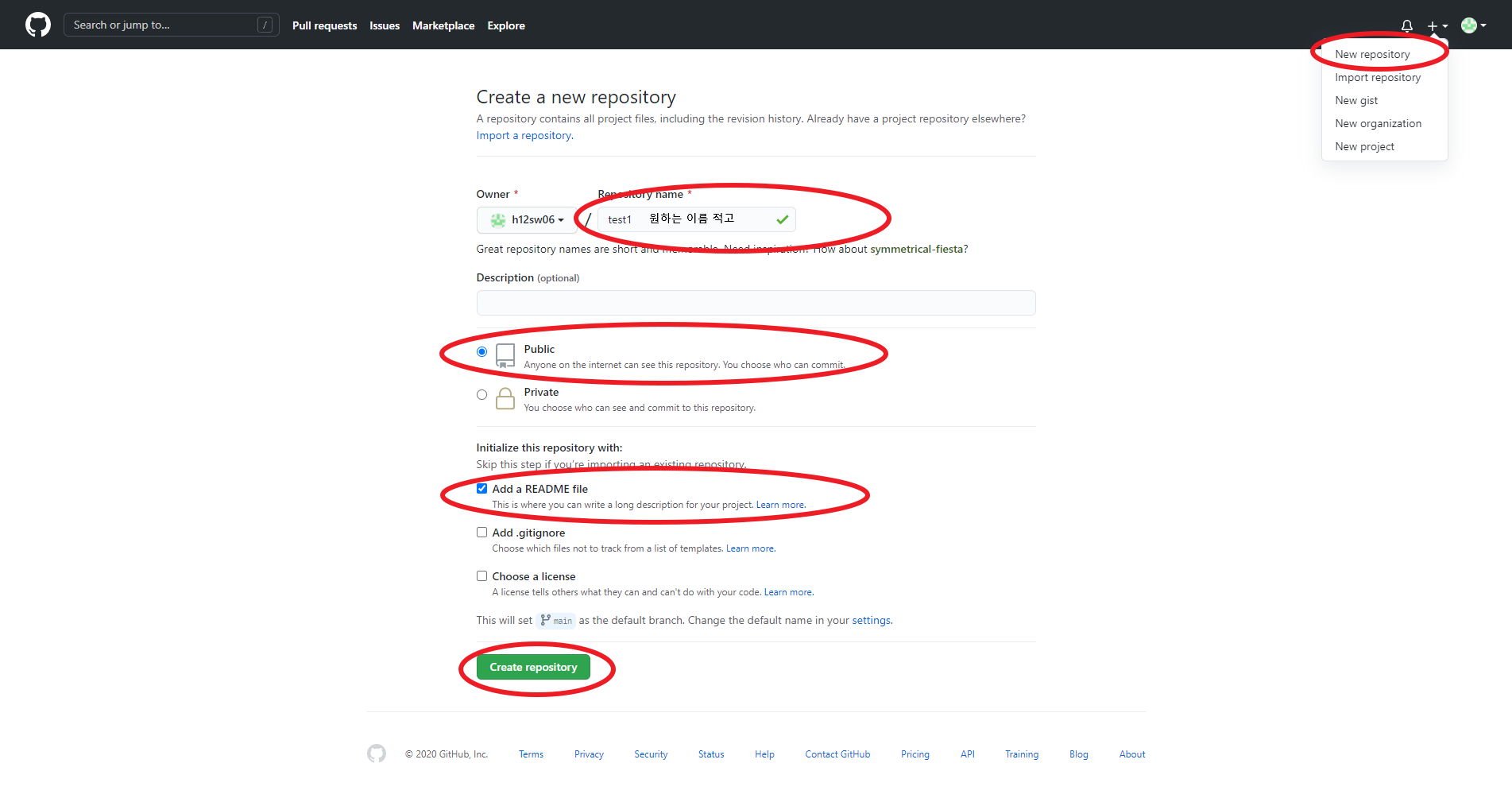1512x802 pixels.
Task: Enable Add .gitignore checkbox
Action: [481, 533]
